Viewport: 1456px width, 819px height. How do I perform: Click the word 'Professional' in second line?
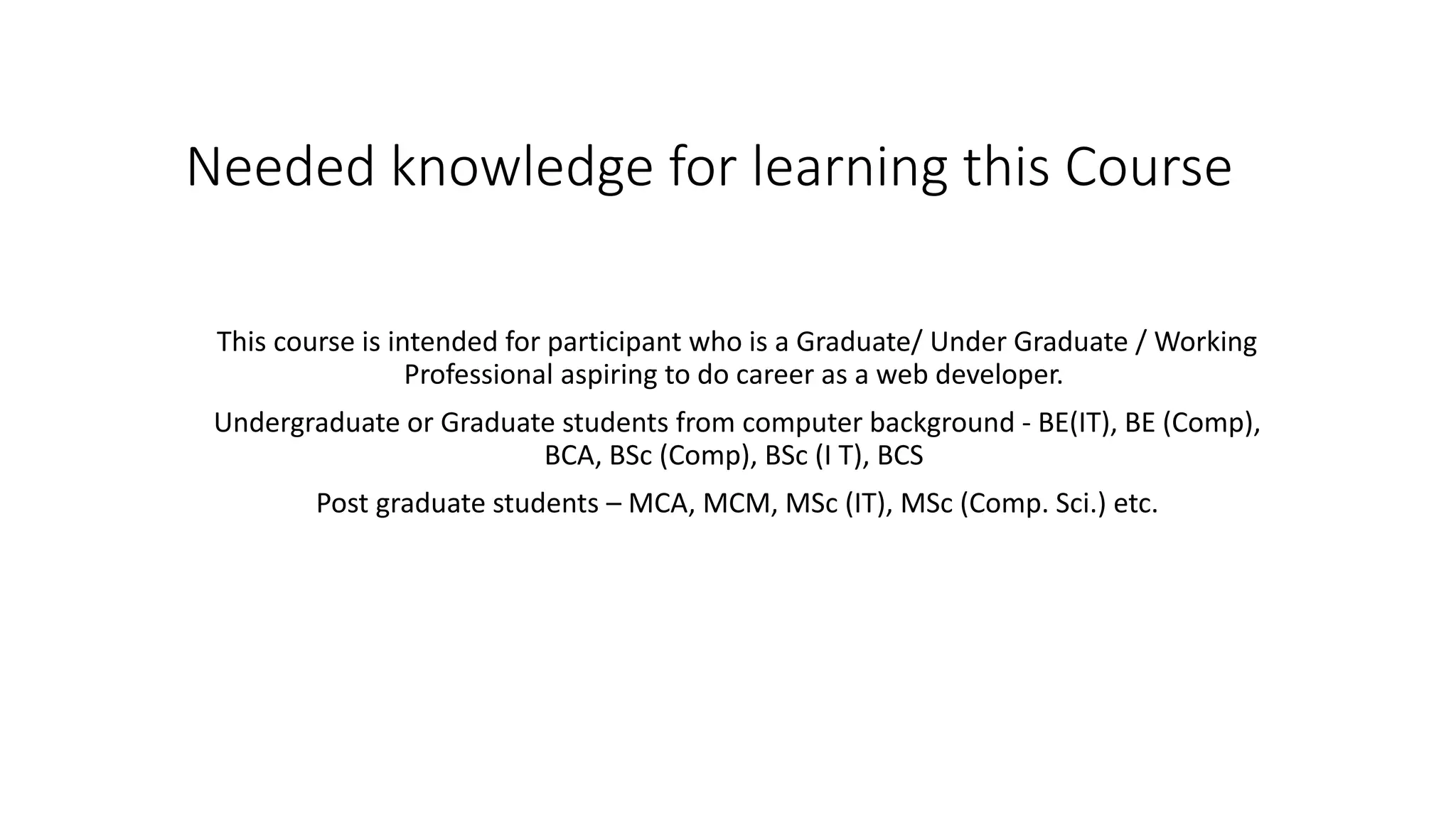point(478,375)
